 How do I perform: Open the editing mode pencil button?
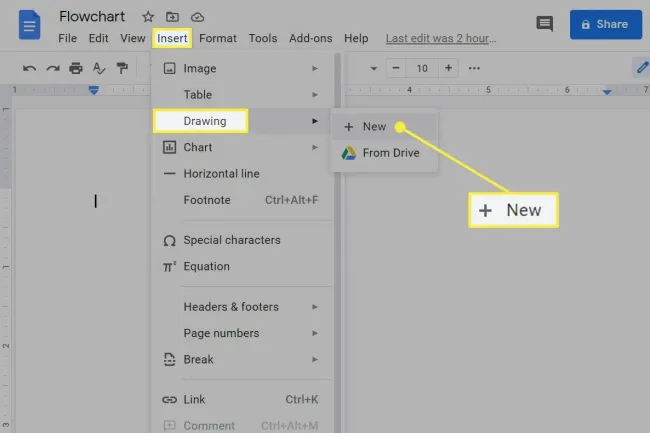tap(641, 68)
